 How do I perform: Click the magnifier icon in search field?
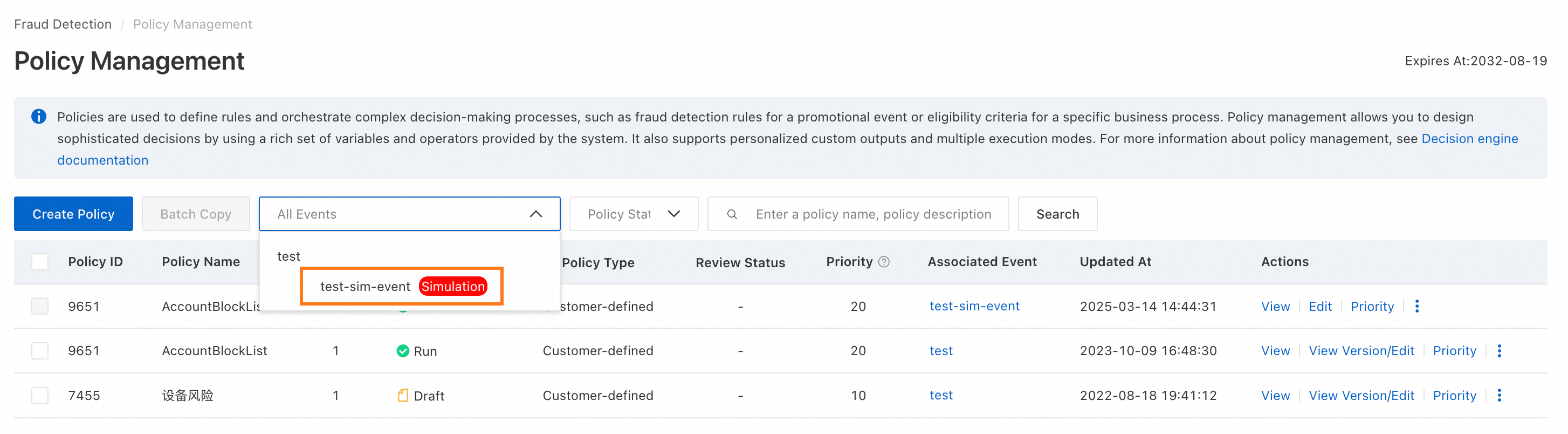click(x=732, y=214)
